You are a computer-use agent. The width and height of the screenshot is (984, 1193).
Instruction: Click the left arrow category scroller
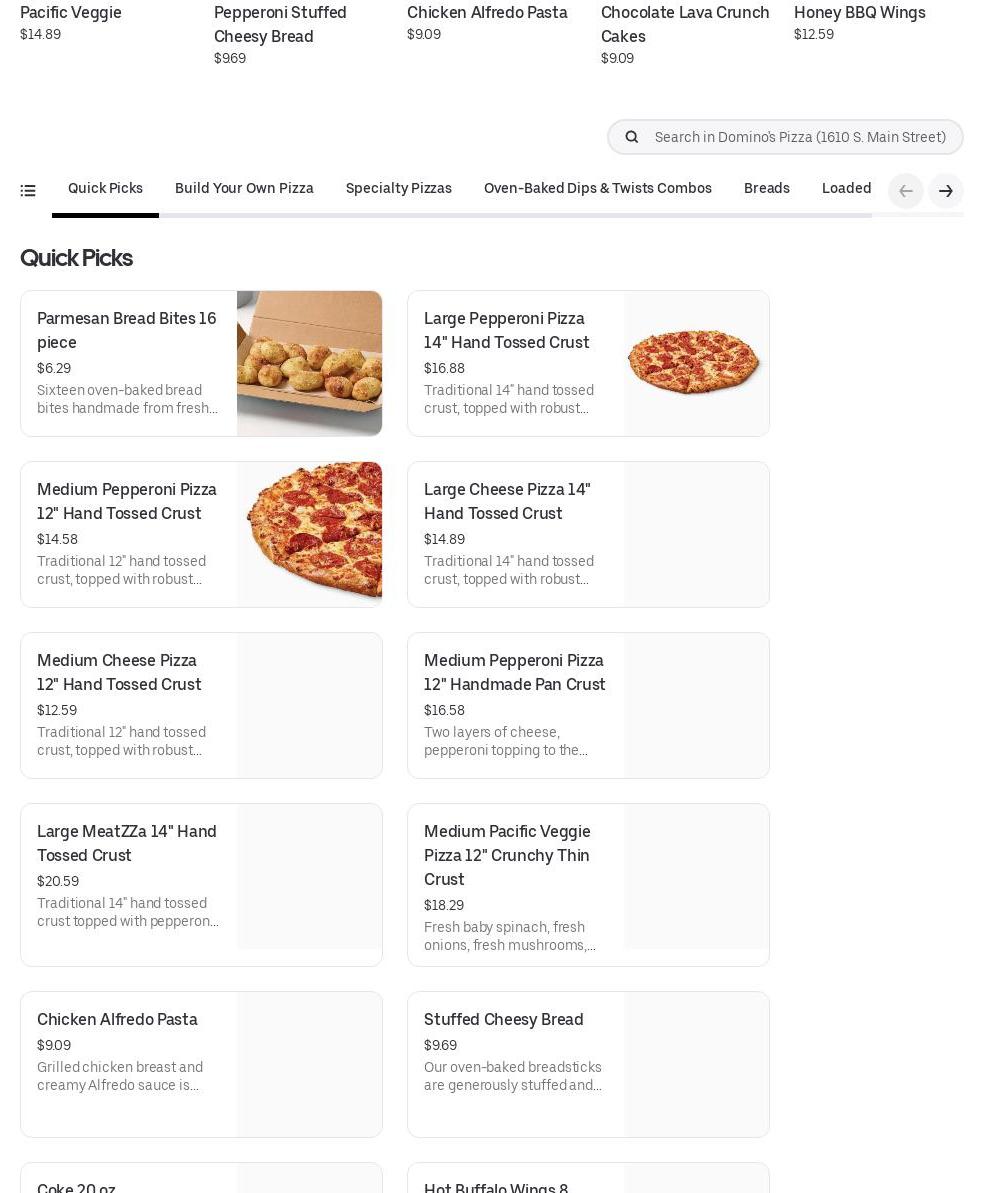pyautogui.click(x=905, y=191)
